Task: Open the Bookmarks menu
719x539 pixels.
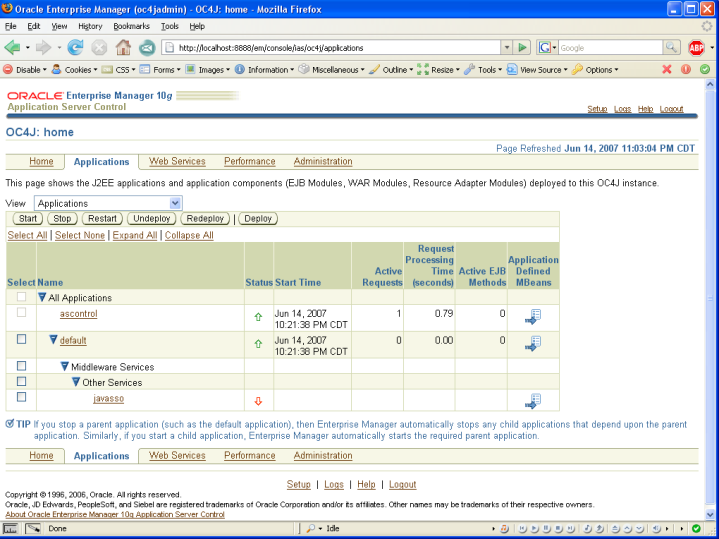Action: (x=131, y=26)
